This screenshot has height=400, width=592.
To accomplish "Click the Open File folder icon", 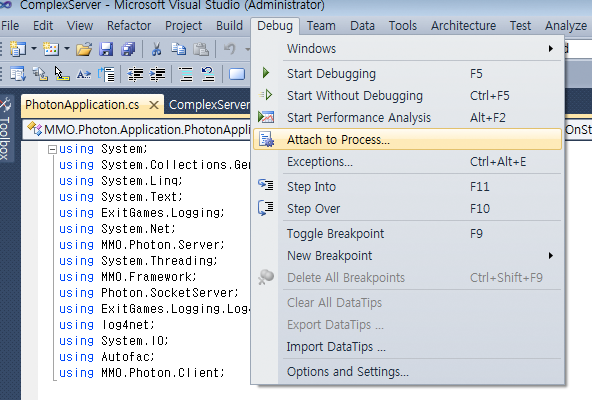I will click(84, 49).
